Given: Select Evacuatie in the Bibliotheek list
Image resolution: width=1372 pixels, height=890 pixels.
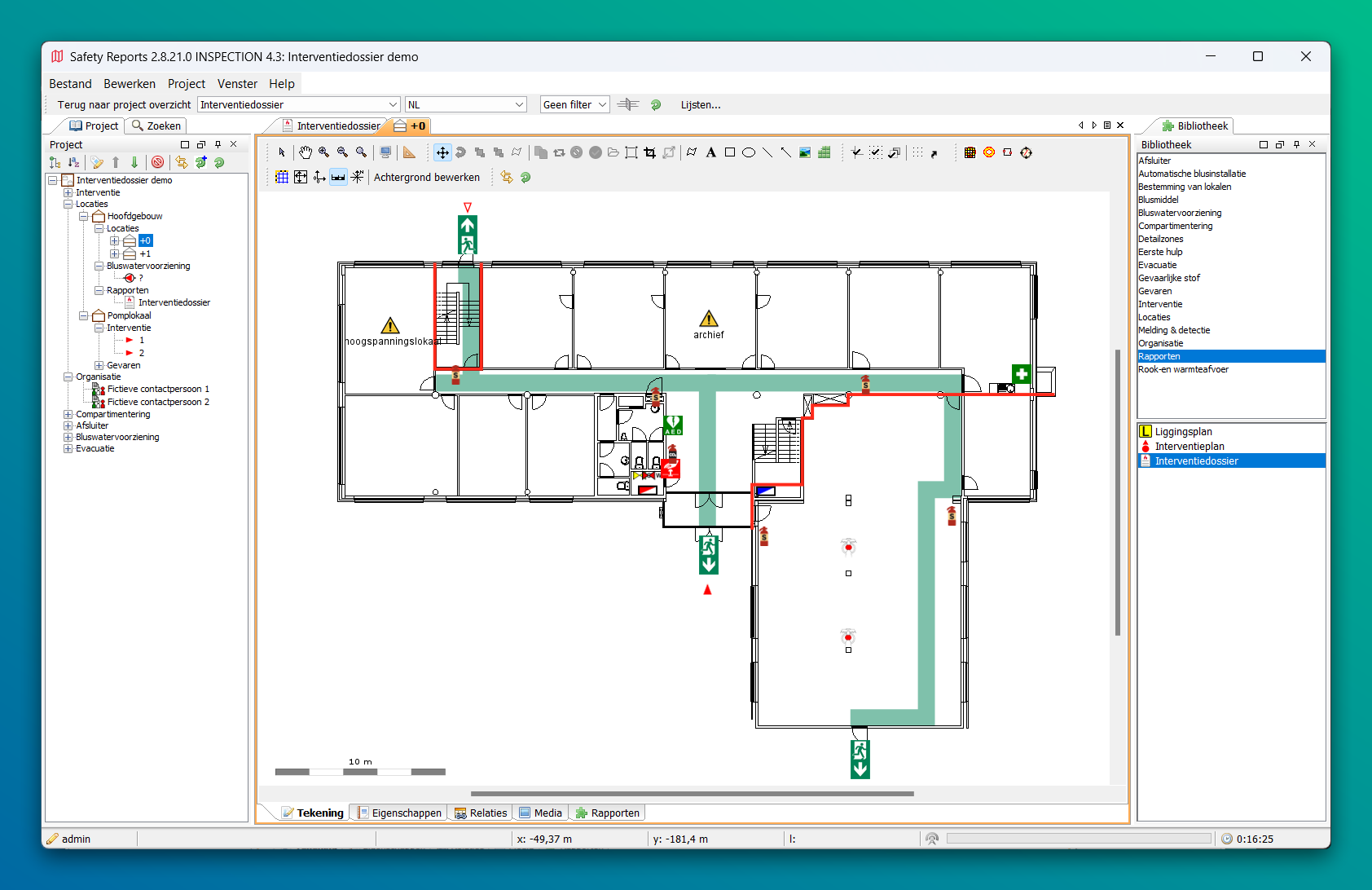Looking at the screenshot, I should (1157, 265).
